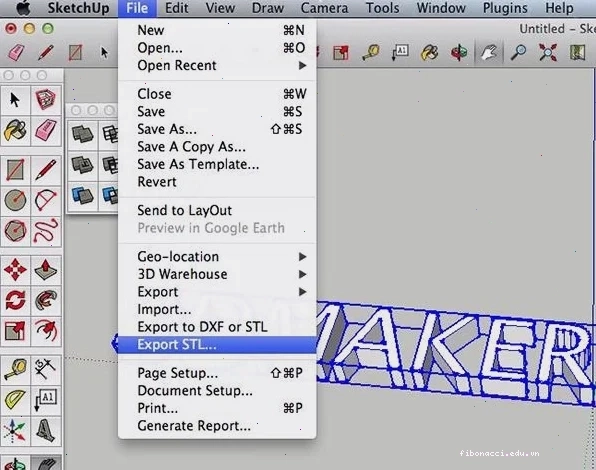Click the top-left solid tools palette icon
This screenshot has height=470, width=596.
pyautogui.click(x=82, y=134)
